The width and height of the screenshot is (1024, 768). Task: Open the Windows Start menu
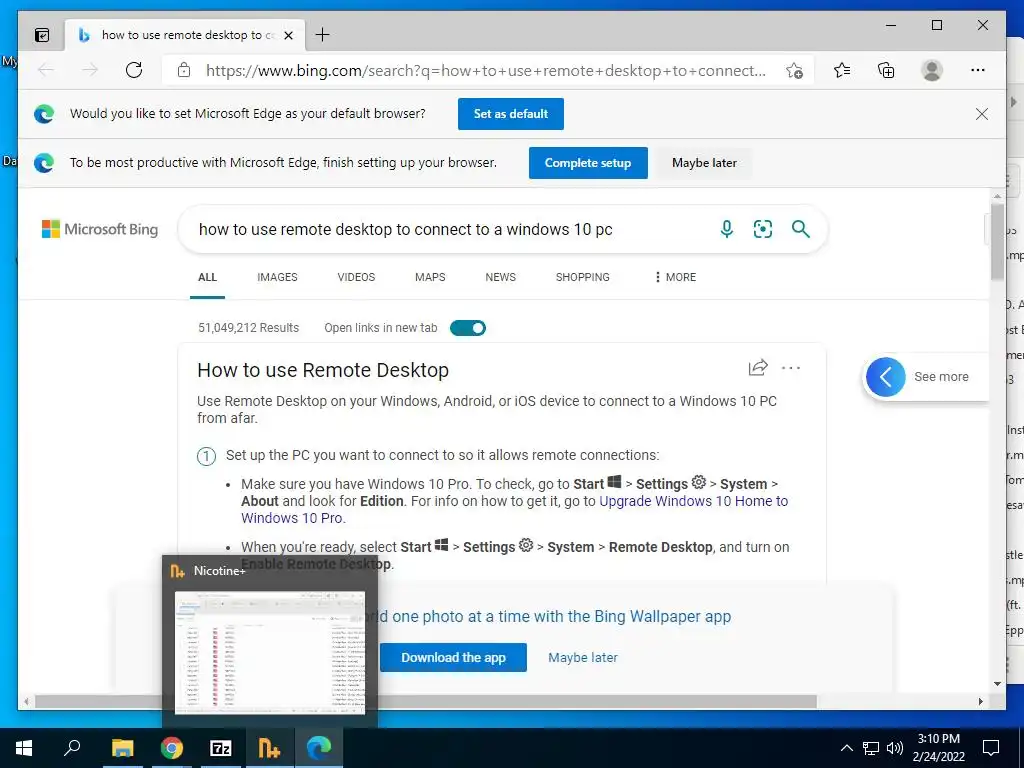coord(24,748)
